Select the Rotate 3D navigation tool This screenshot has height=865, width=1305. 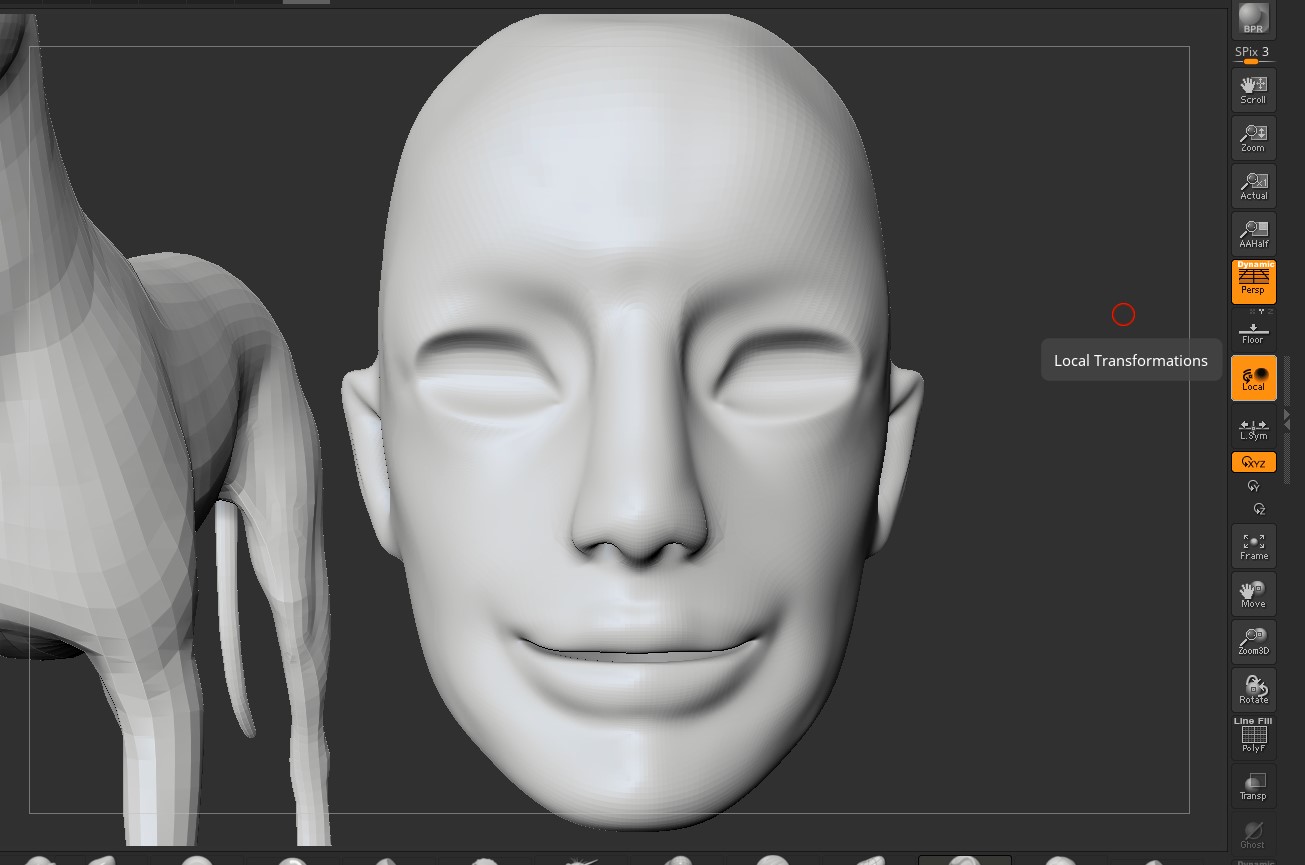1253,690
